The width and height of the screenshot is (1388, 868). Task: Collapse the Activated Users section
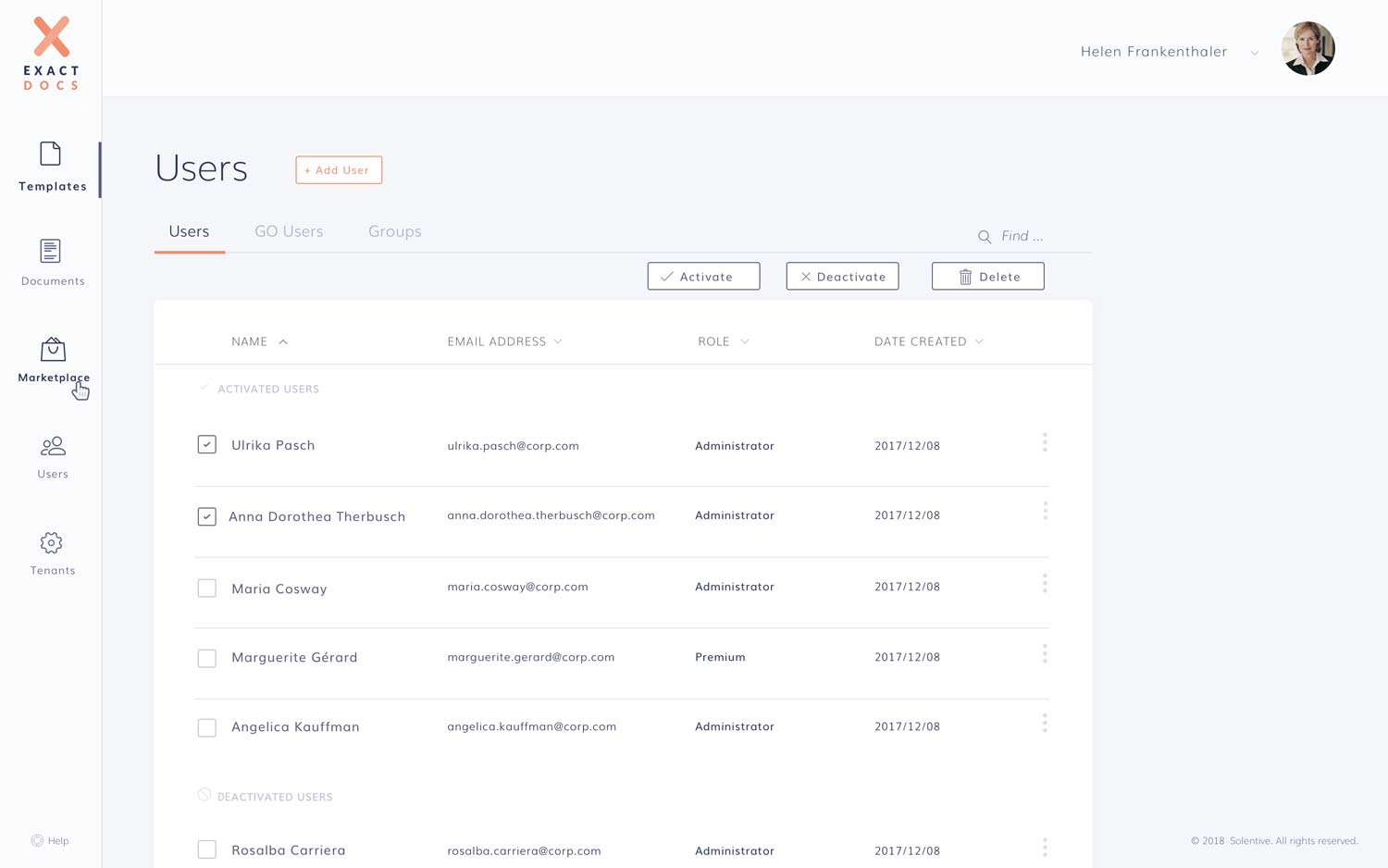coord(259,389)
